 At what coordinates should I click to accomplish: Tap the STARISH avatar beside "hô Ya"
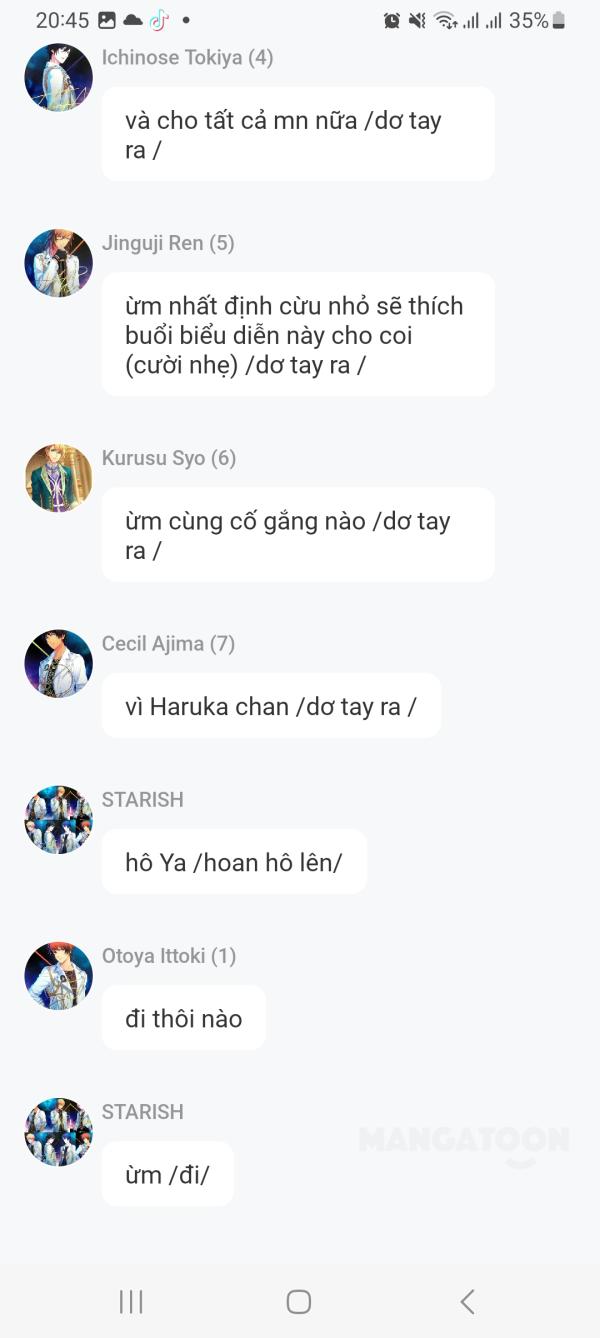pos(58,819)
